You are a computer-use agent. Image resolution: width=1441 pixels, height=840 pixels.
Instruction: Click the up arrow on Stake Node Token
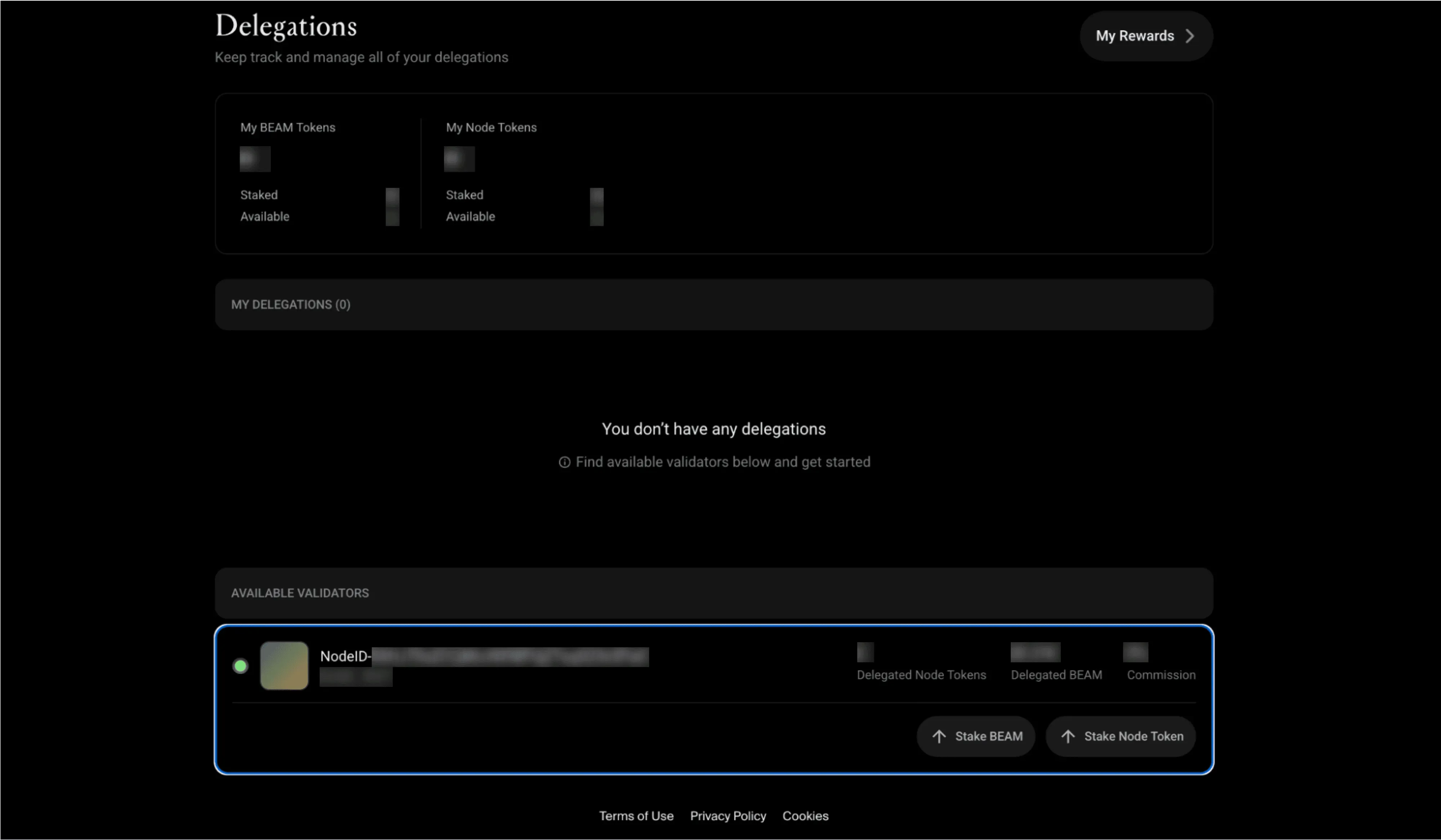(1068, 737)
